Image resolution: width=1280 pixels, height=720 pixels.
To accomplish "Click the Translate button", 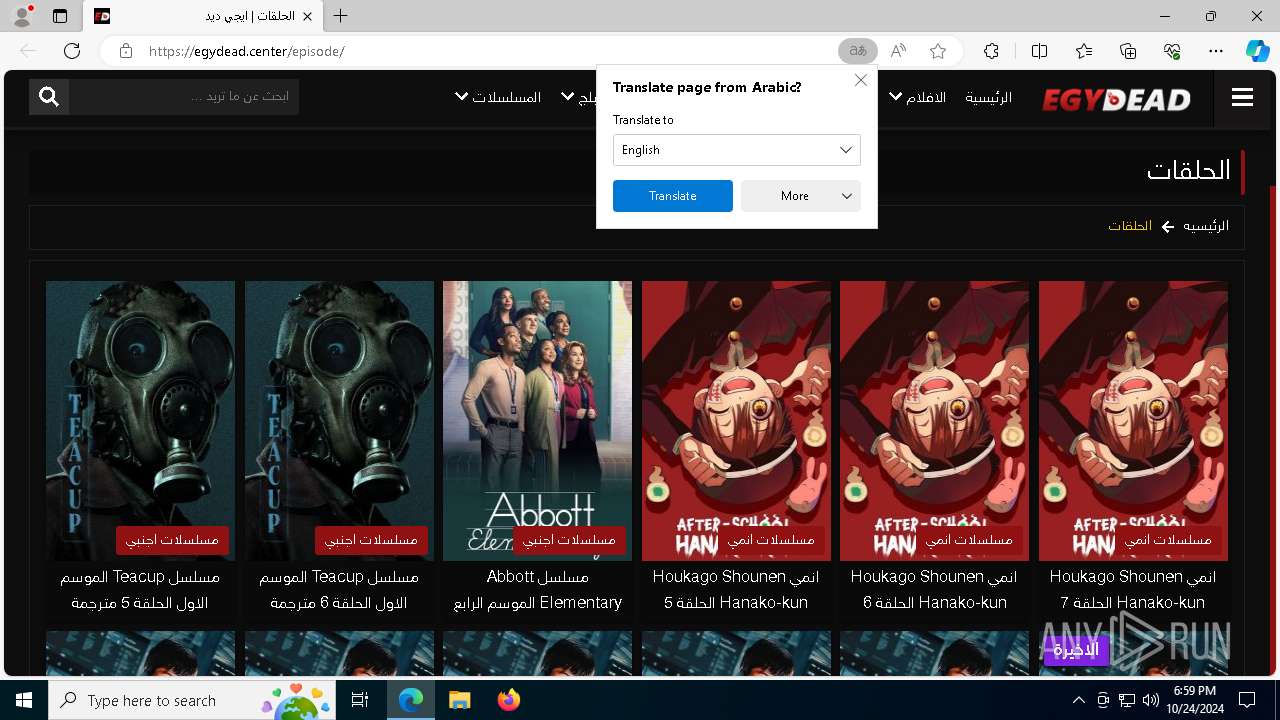I will point(673,196).
